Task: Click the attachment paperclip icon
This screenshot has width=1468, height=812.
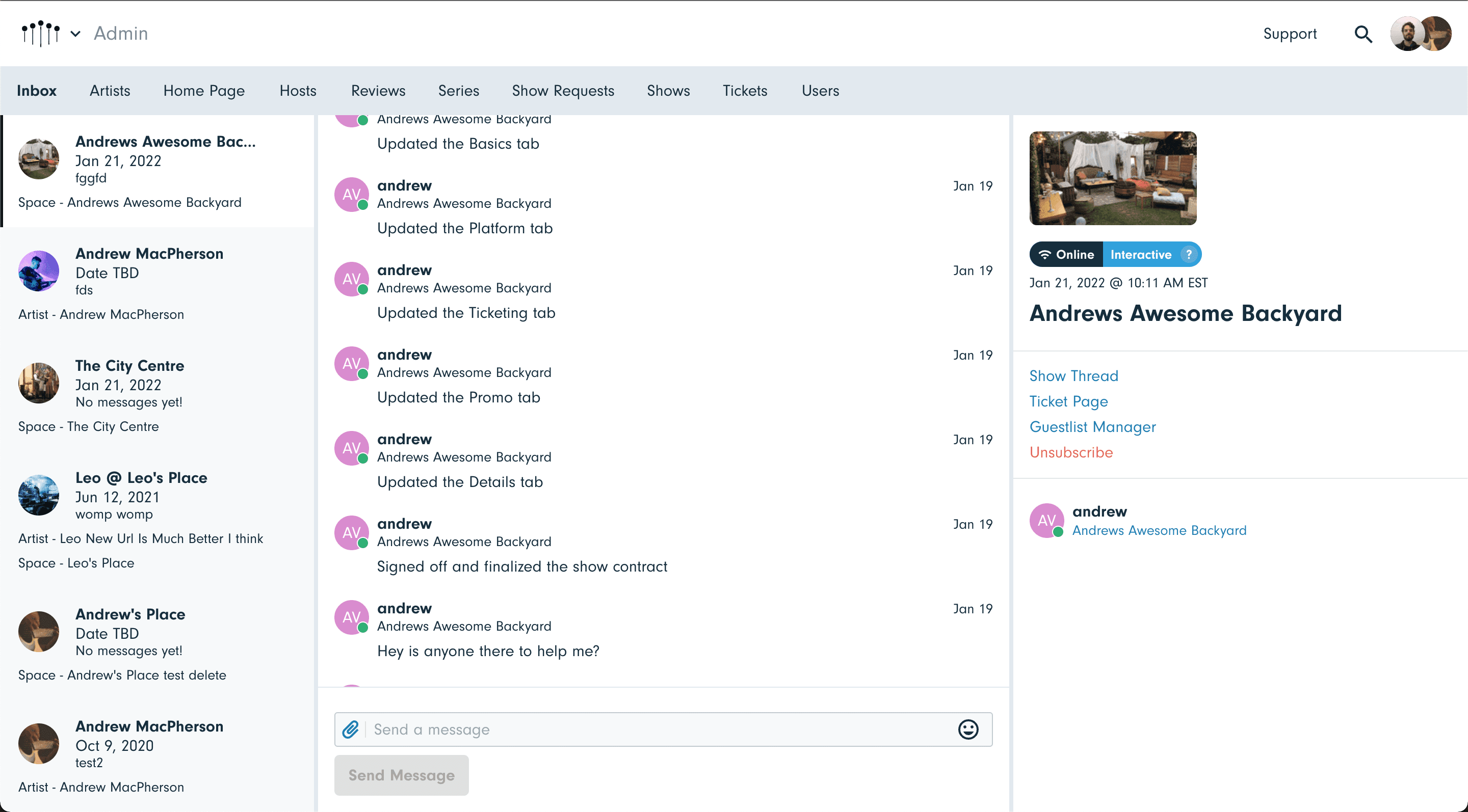Action: (351, 729)
